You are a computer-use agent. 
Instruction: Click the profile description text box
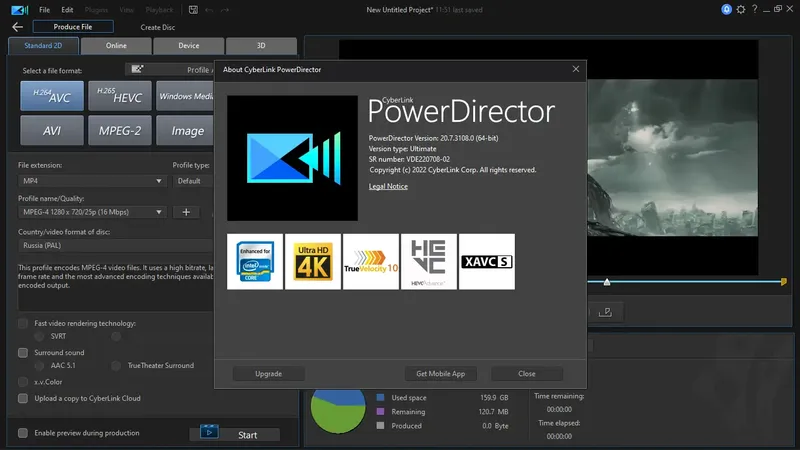[116, 286]
